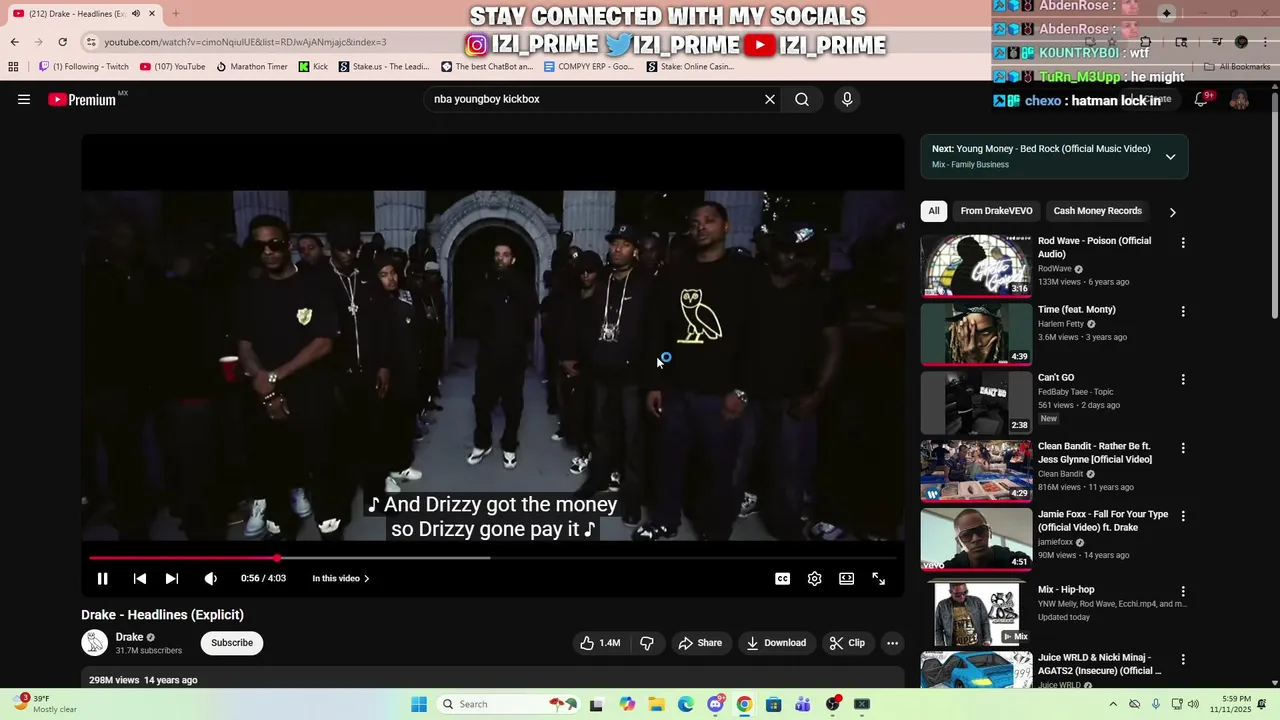The image size is (1280, 720).
Task: Select the 'All' filter chip
Action: (x=933, y=211)
